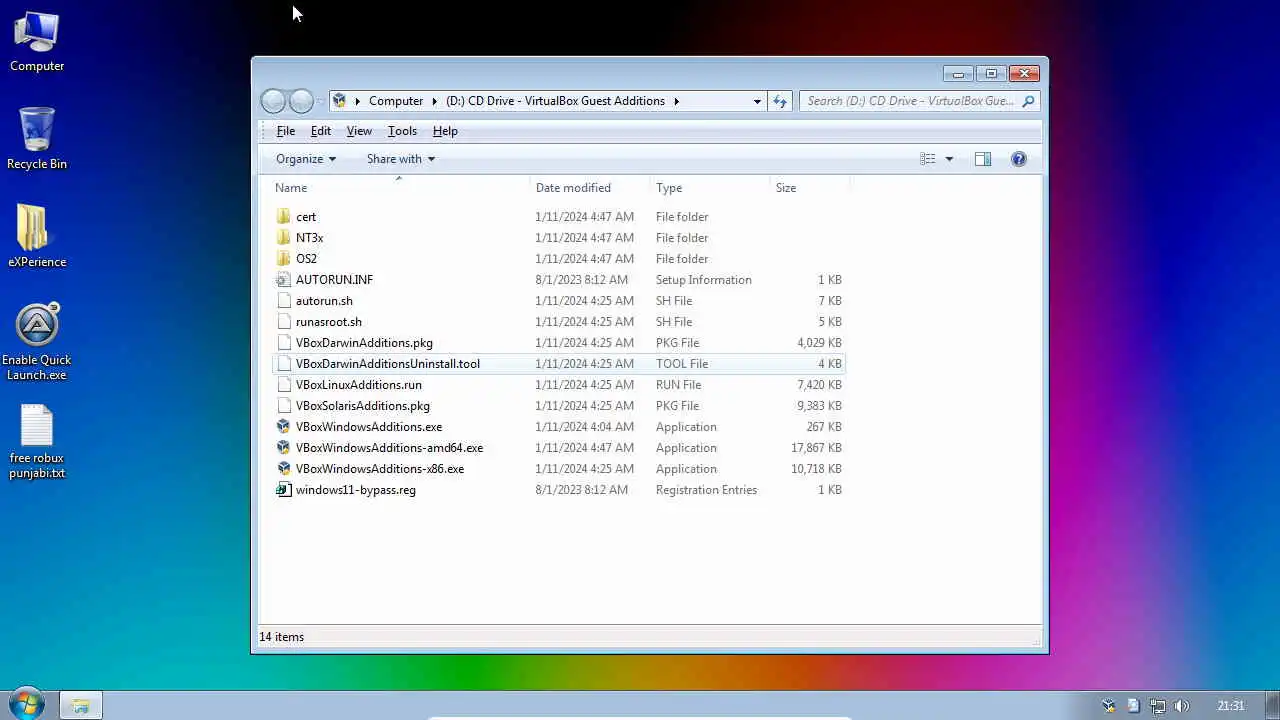Open the Explorer Help question-mark icon
Screen dimensions: 1280x720
click(x=1019, y=159)
